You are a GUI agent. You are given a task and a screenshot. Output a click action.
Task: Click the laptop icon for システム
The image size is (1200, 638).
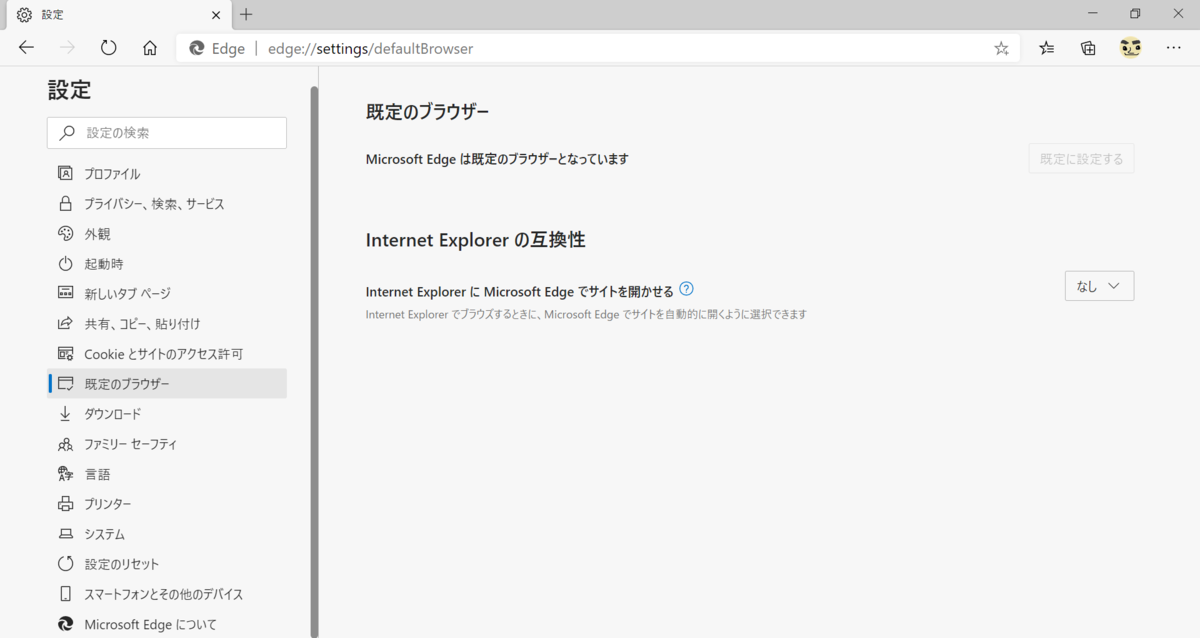click(x=65, y=533)
